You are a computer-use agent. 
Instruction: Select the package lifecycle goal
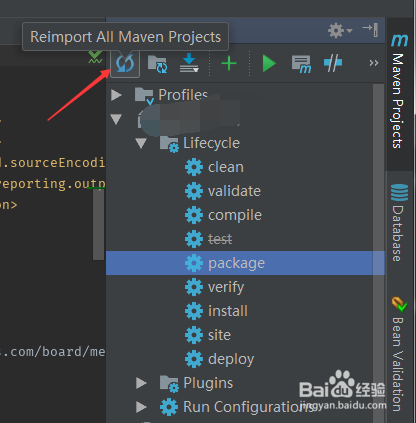pyautogui.click(x=245, y=263)
